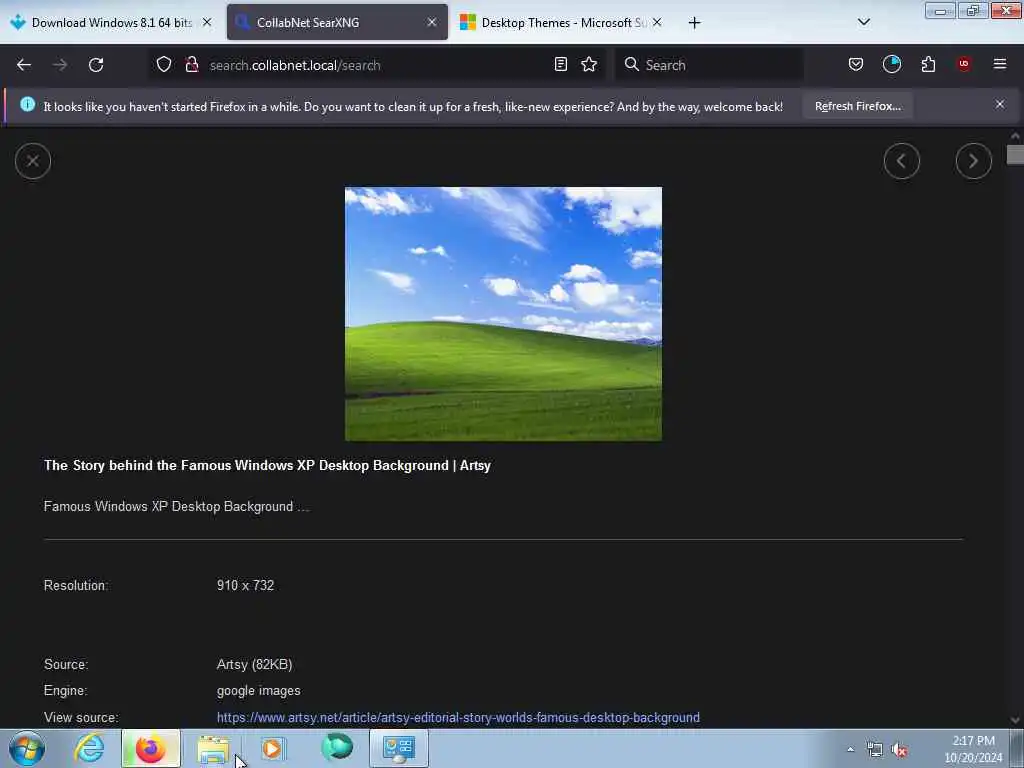Show the next image result
The height and width of the screenshot is (768, 1024).
click(x=974, y=161)
